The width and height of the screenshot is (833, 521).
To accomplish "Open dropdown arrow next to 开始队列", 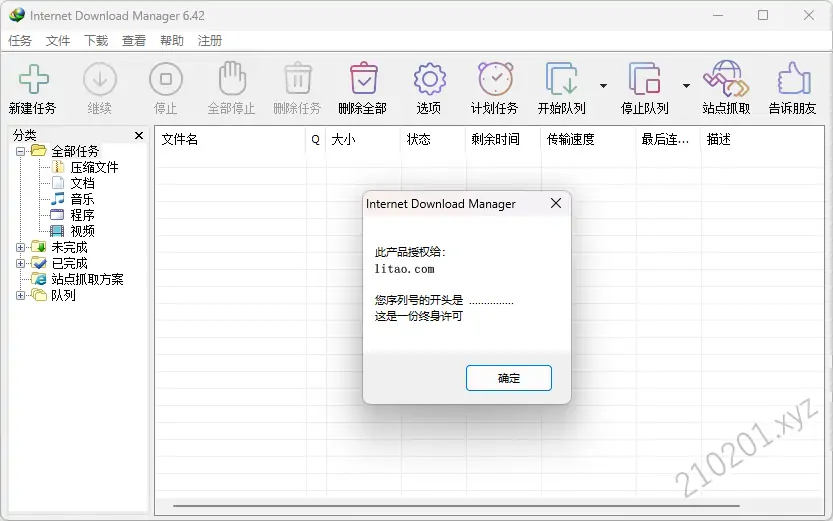I will coord(604,86).
